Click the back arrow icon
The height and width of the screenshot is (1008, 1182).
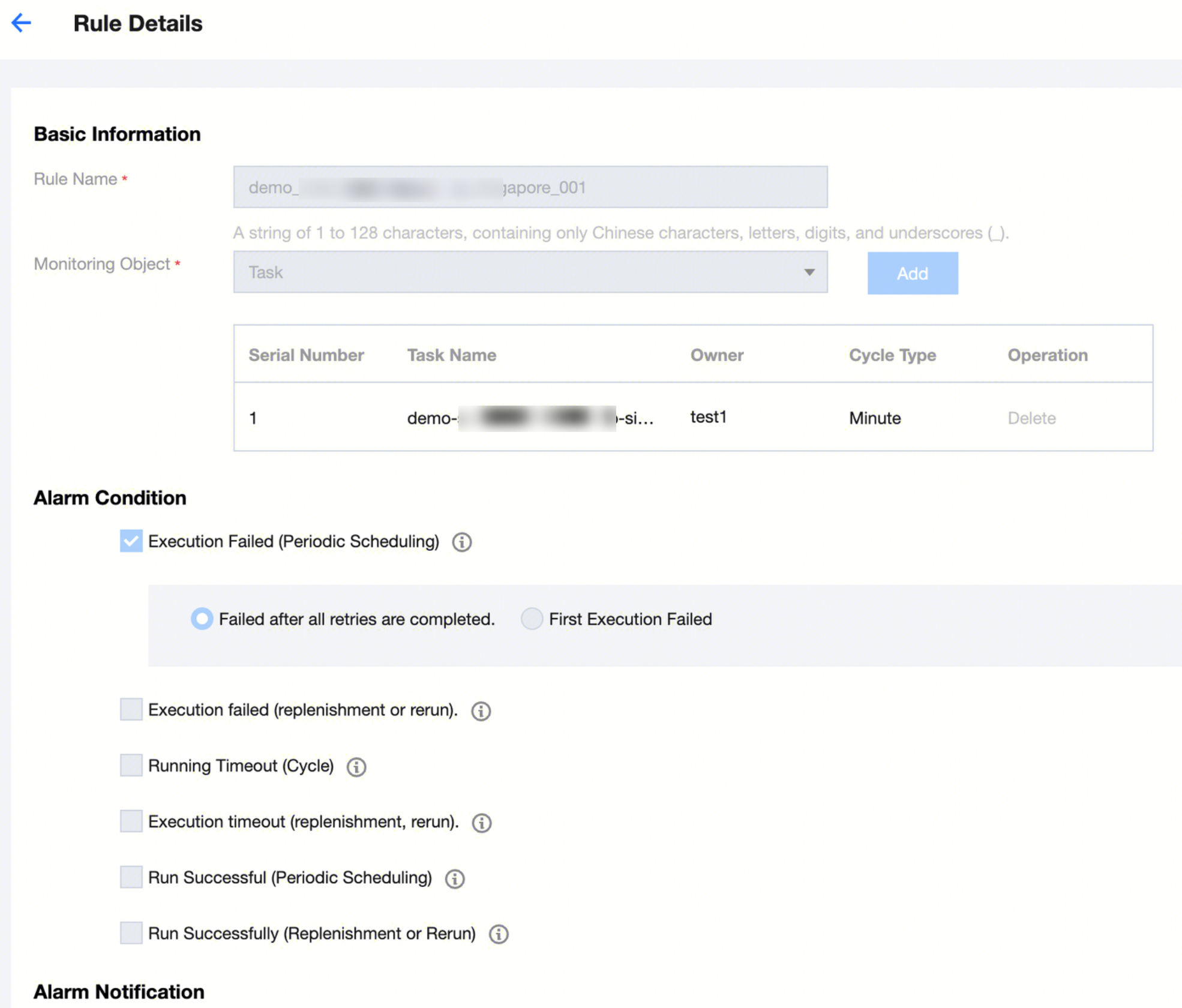click(22, 23)
